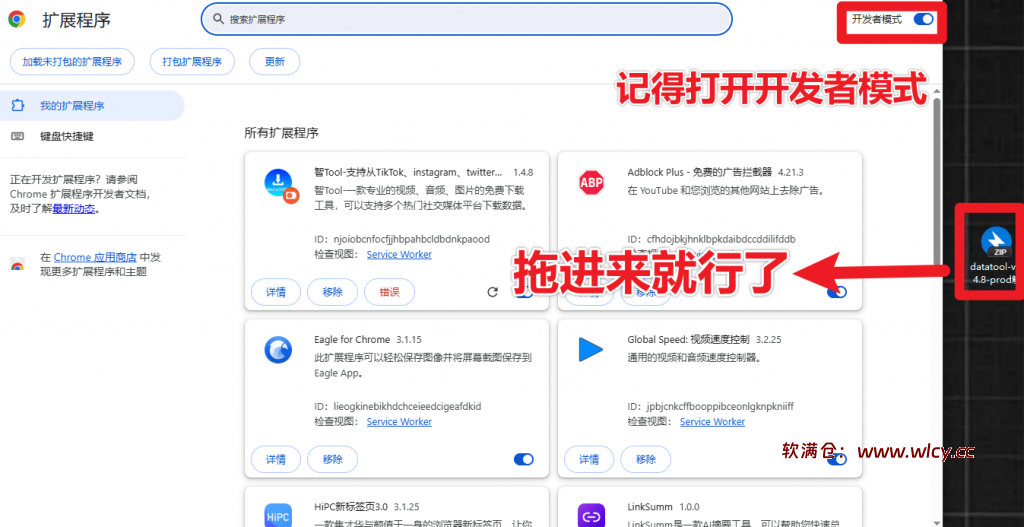Click 移除 on the Eagle for Chrome card
Image resolution: width=1024 pixels, height=527 pixels.
click(x=332, y=459)
